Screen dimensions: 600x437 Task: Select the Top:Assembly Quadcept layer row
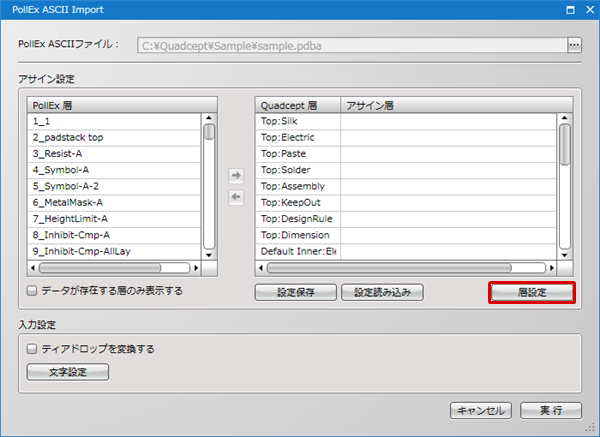406,186
